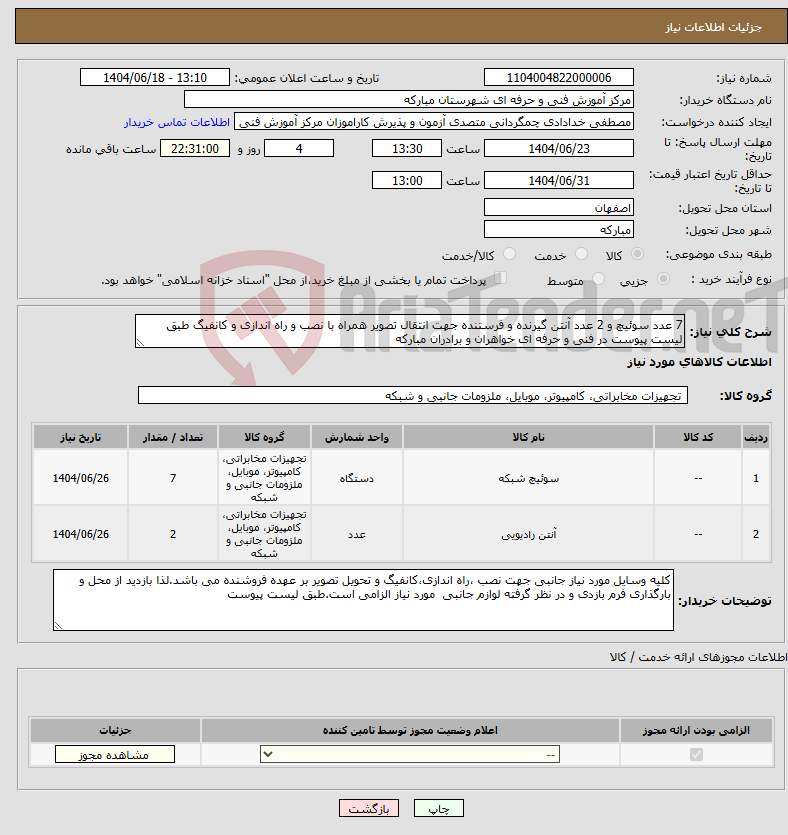Select the جزیی purchase type radio
The width and height of the screenshot is (788, 835).
[663, 279]
